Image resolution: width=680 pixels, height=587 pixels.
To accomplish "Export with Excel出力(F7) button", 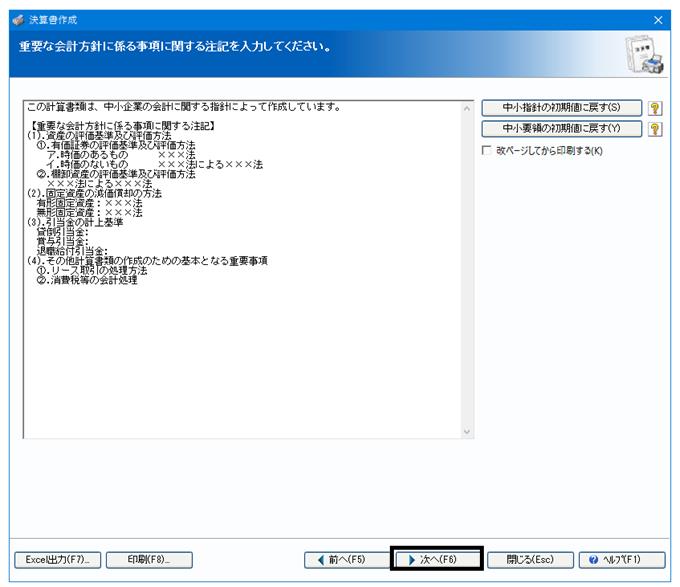I will 58,560.
